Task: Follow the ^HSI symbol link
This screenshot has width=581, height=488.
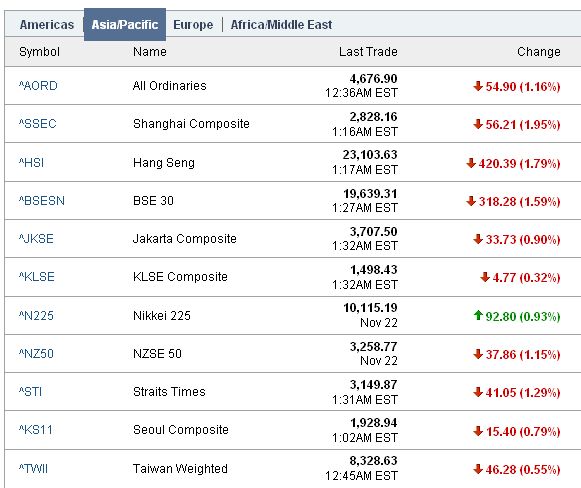Action: tap(31, 162)
